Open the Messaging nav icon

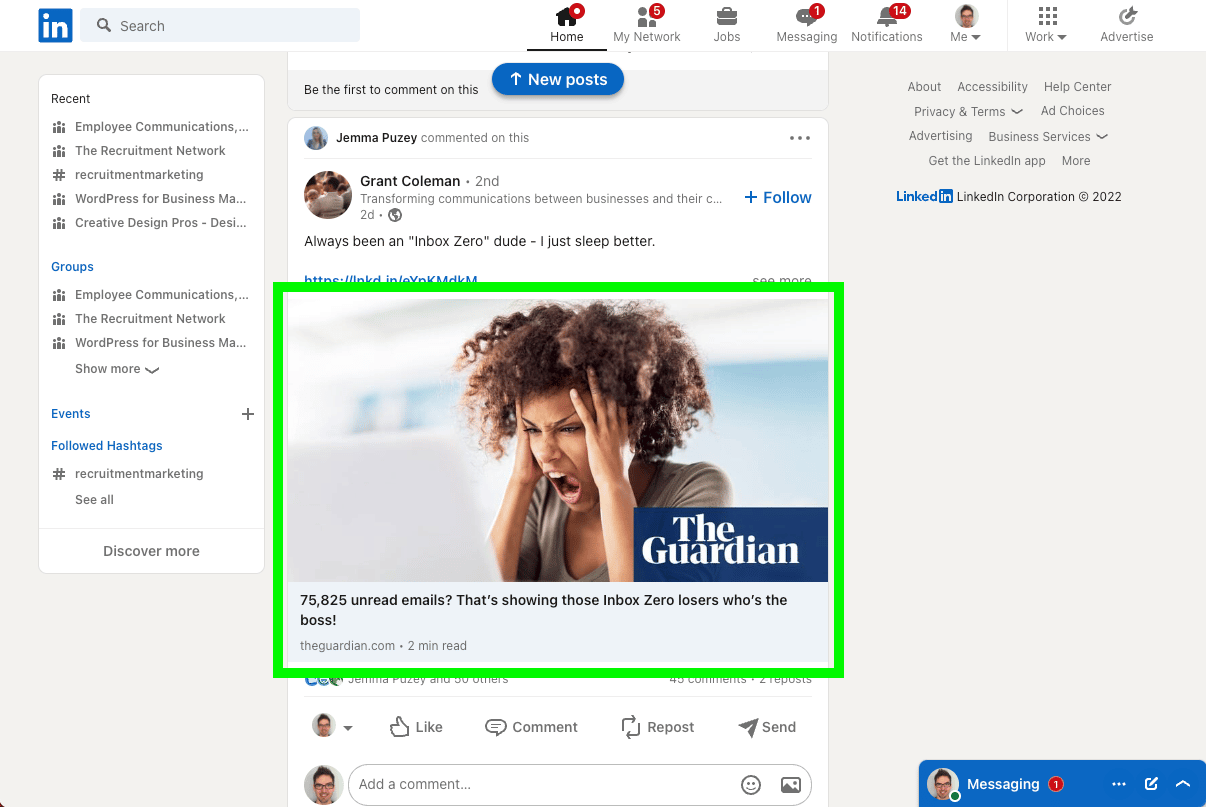click(x=806, y=17)
